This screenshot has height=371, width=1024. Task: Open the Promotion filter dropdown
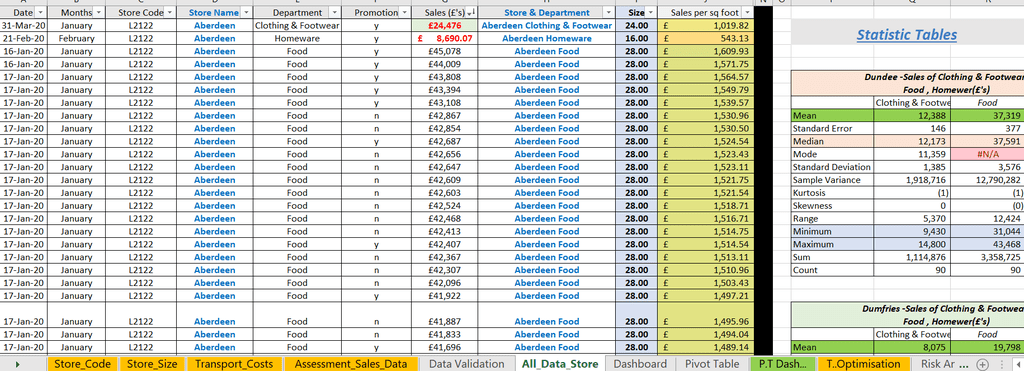tap(404, 12)
